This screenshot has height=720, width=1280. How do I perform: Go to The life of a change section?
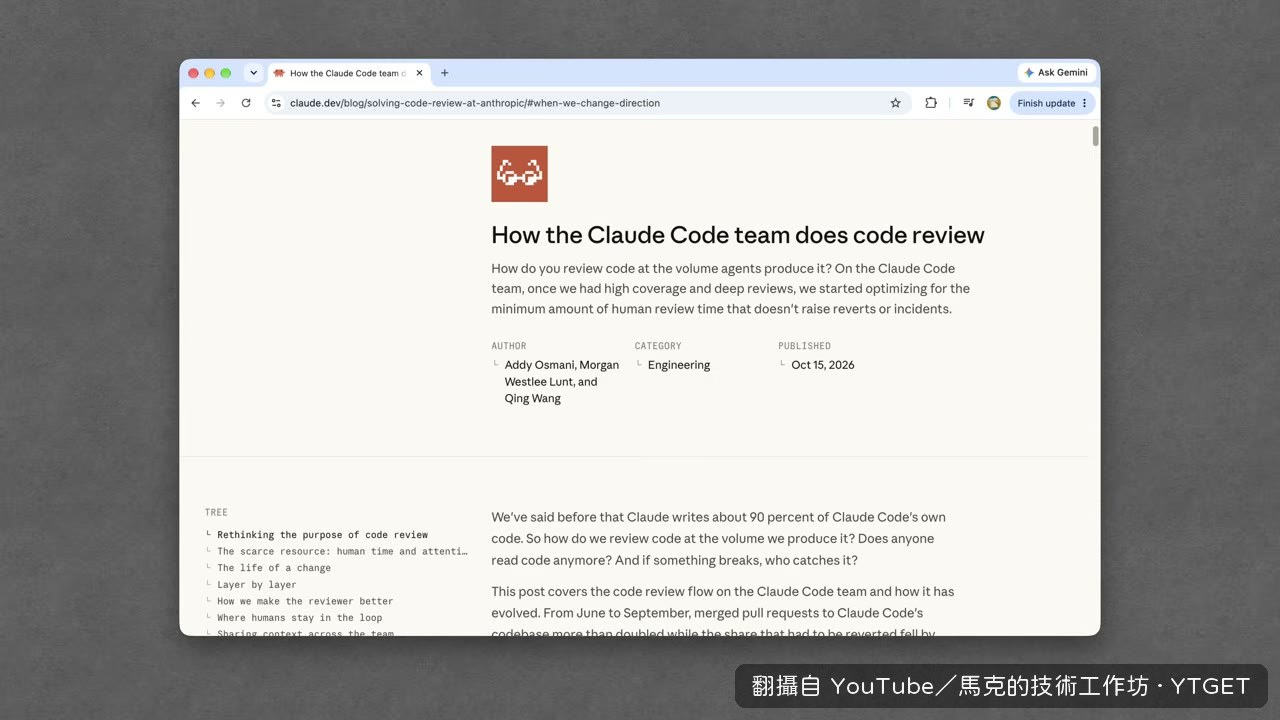click(274, 568)
